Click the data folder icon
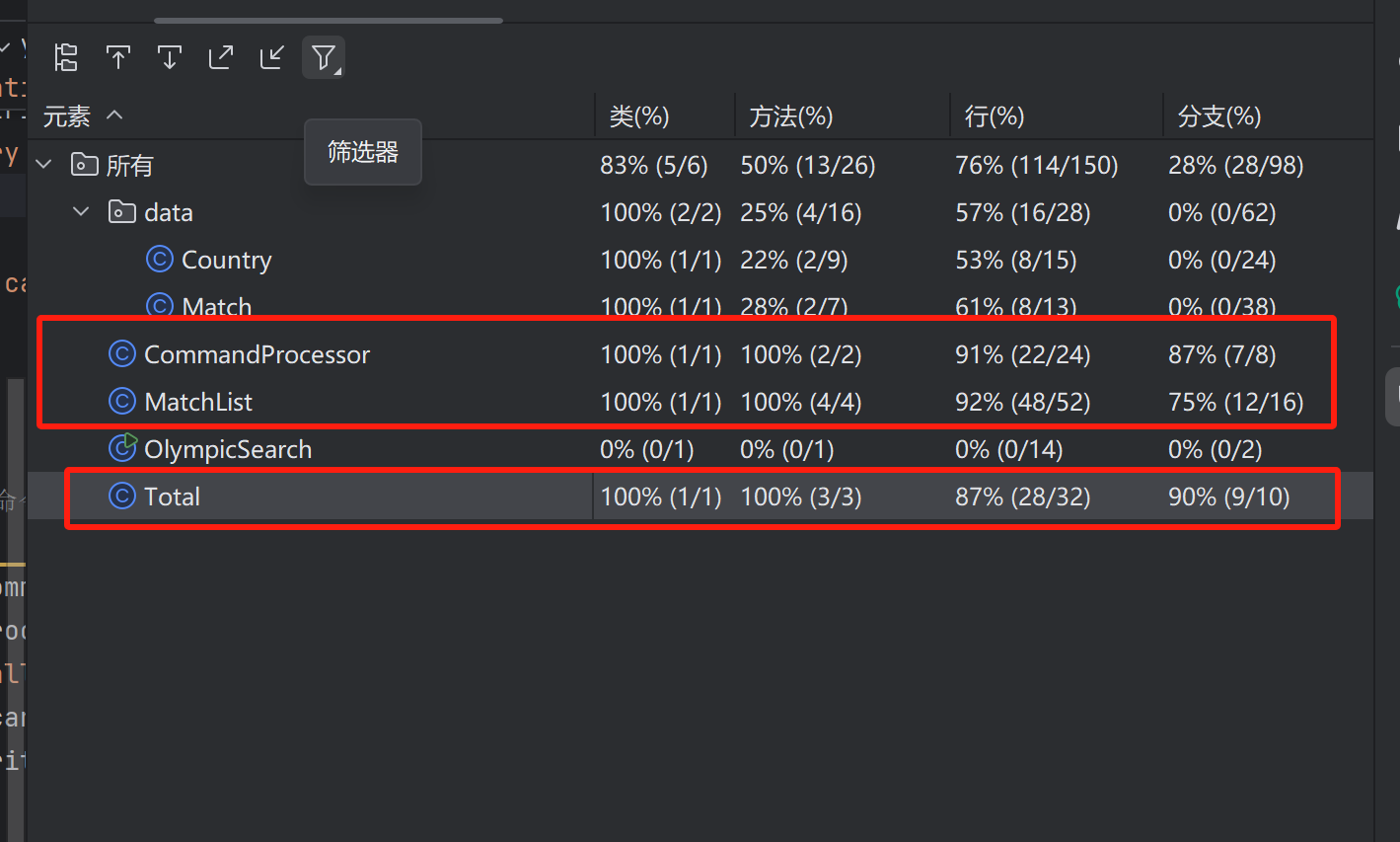The width and height of the screenshot is (1400, 842). tap(122, 212)
